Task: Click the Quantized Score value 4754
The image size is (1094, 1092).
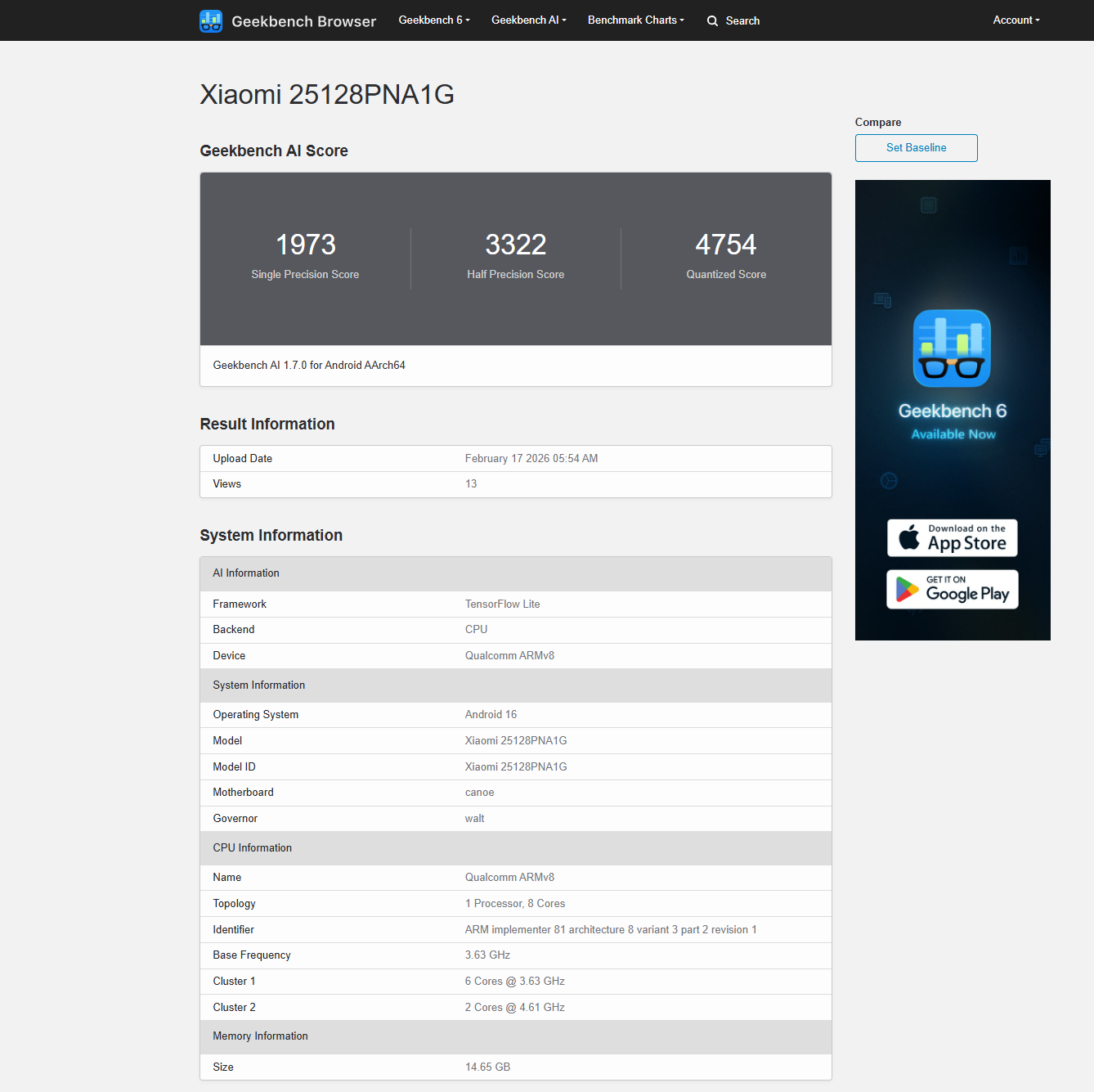Action: 726,244
